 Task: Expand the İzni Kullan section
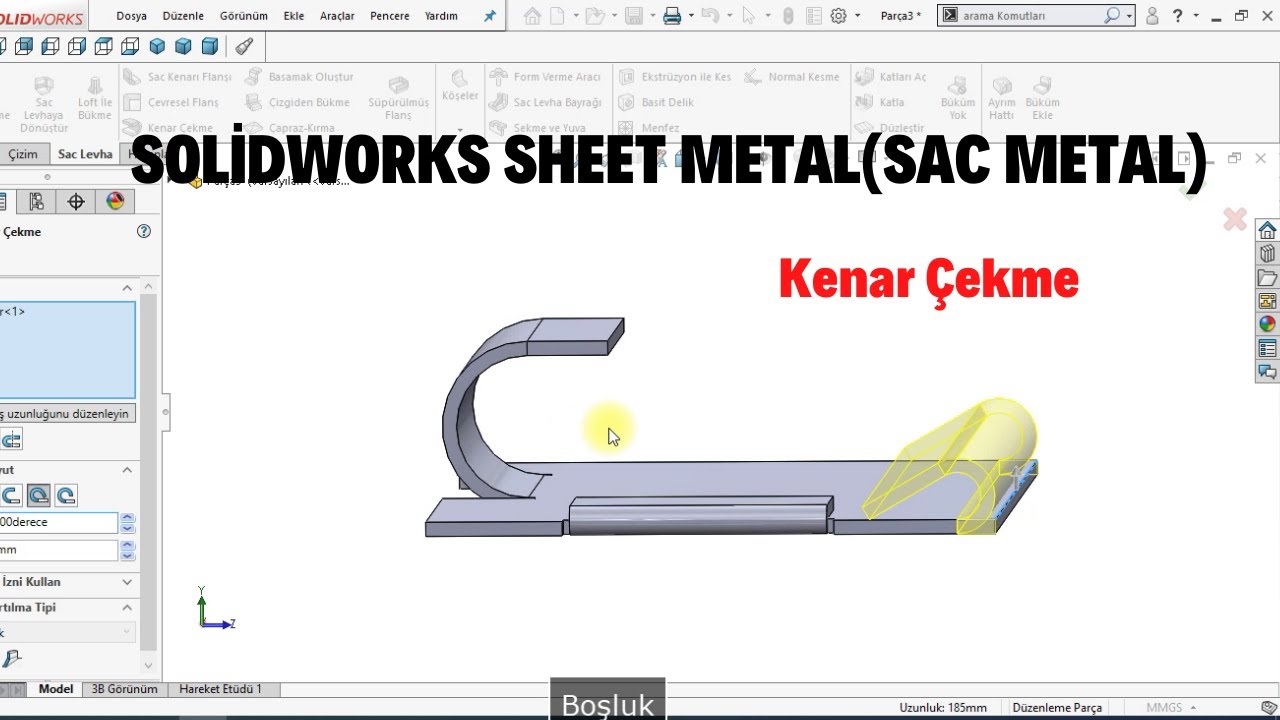tap(127, 581)
